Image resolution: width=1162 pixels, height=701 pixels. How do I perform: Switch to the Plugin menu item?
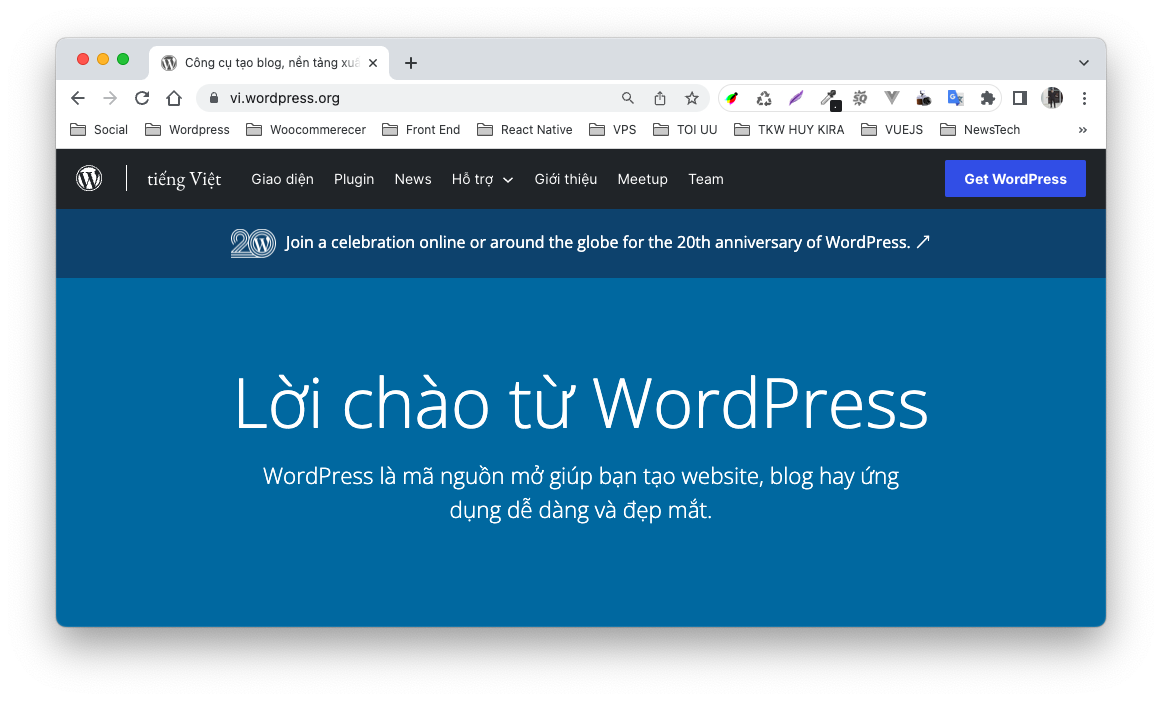coord(354,179)
